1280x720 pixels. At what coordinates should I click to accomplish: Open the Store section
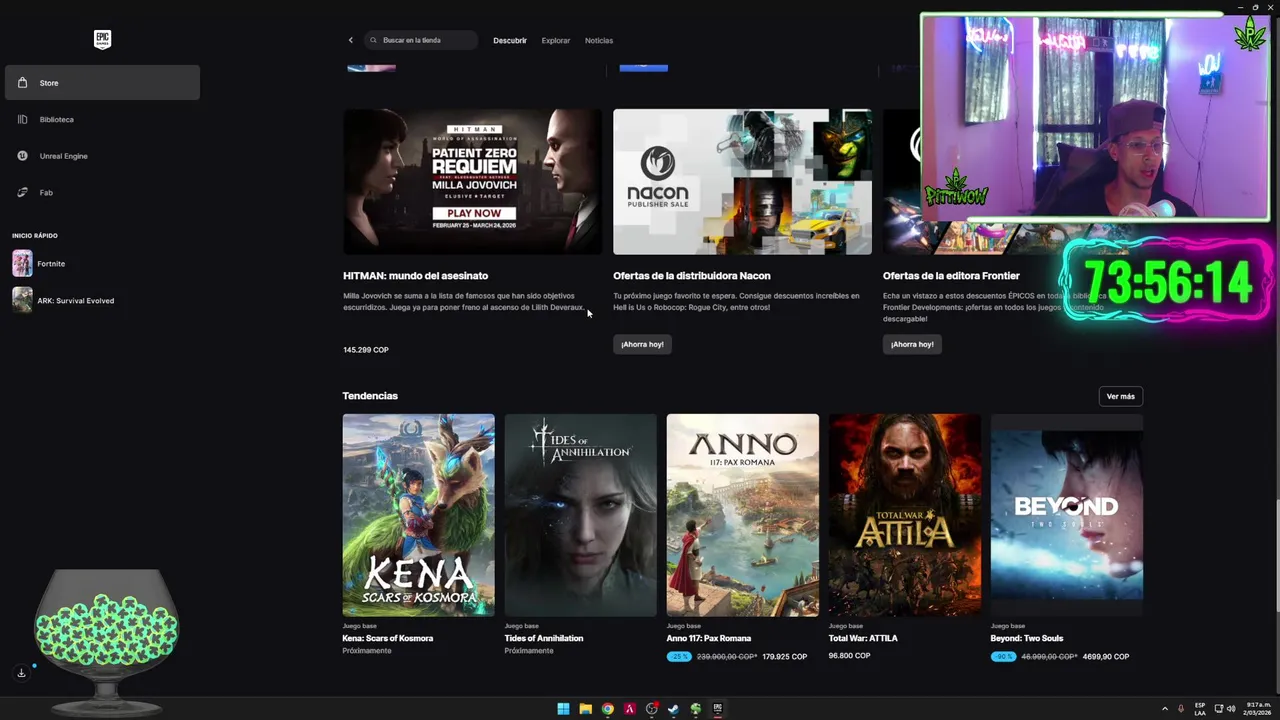tap(102, 83)
